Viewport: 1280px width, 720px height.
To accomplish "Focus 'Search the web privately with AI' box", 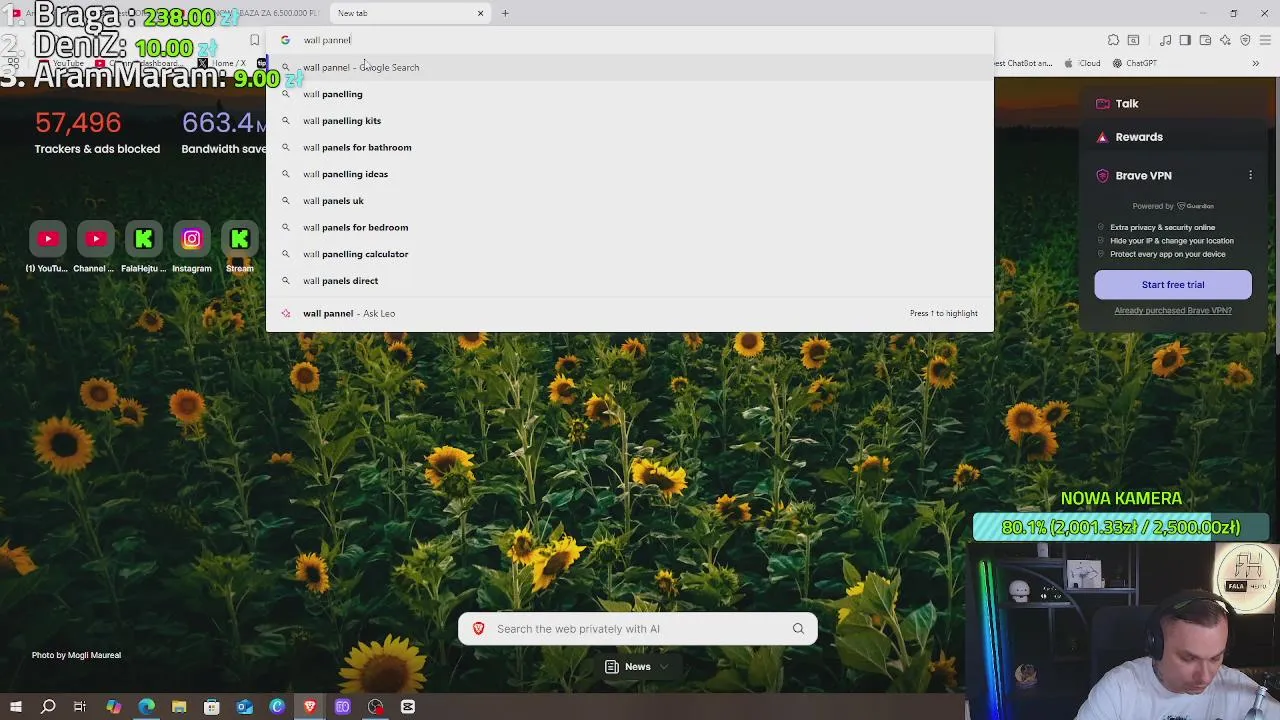I will [637, 629].
